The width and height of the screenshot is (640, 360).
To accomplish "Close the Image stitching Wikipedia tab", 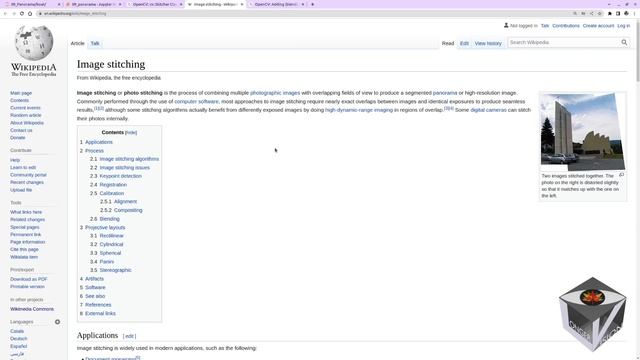I will (x=242, y=4).
